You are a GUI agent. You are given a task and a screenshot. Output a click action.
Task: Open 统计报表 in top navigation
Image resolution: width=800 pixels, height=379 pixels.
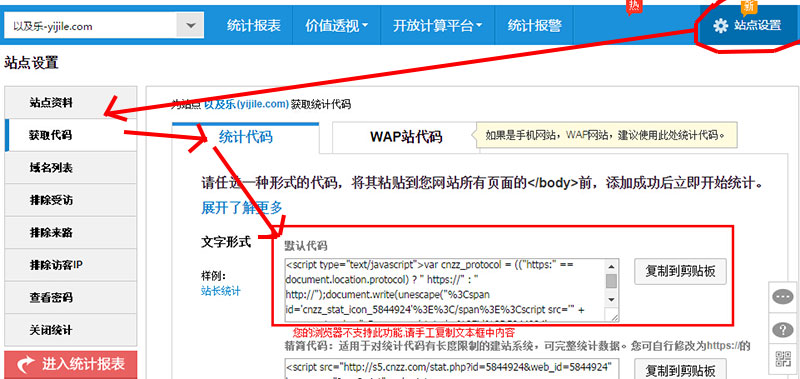pyautogui.click(x=254, y=26)
